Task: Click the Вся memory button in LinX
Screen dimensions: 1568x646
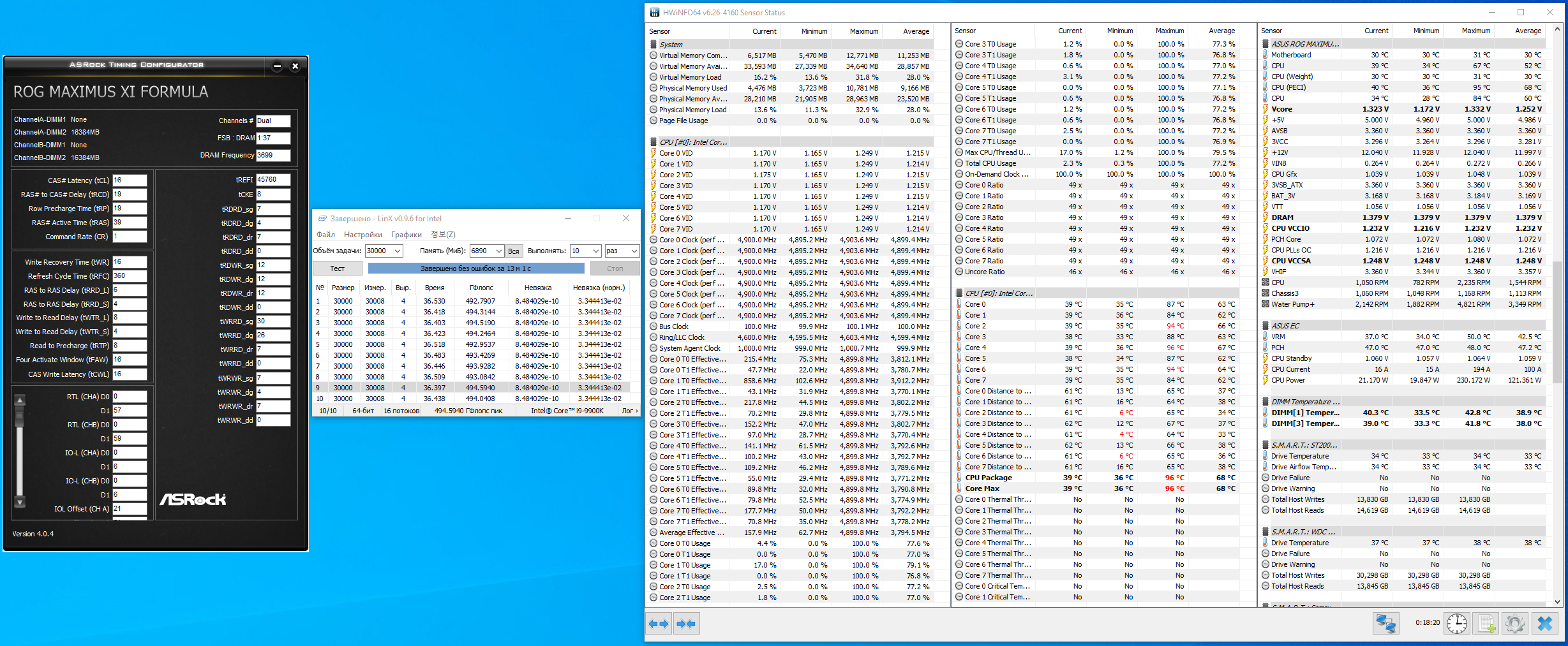Action: click(x=514, y=251)
